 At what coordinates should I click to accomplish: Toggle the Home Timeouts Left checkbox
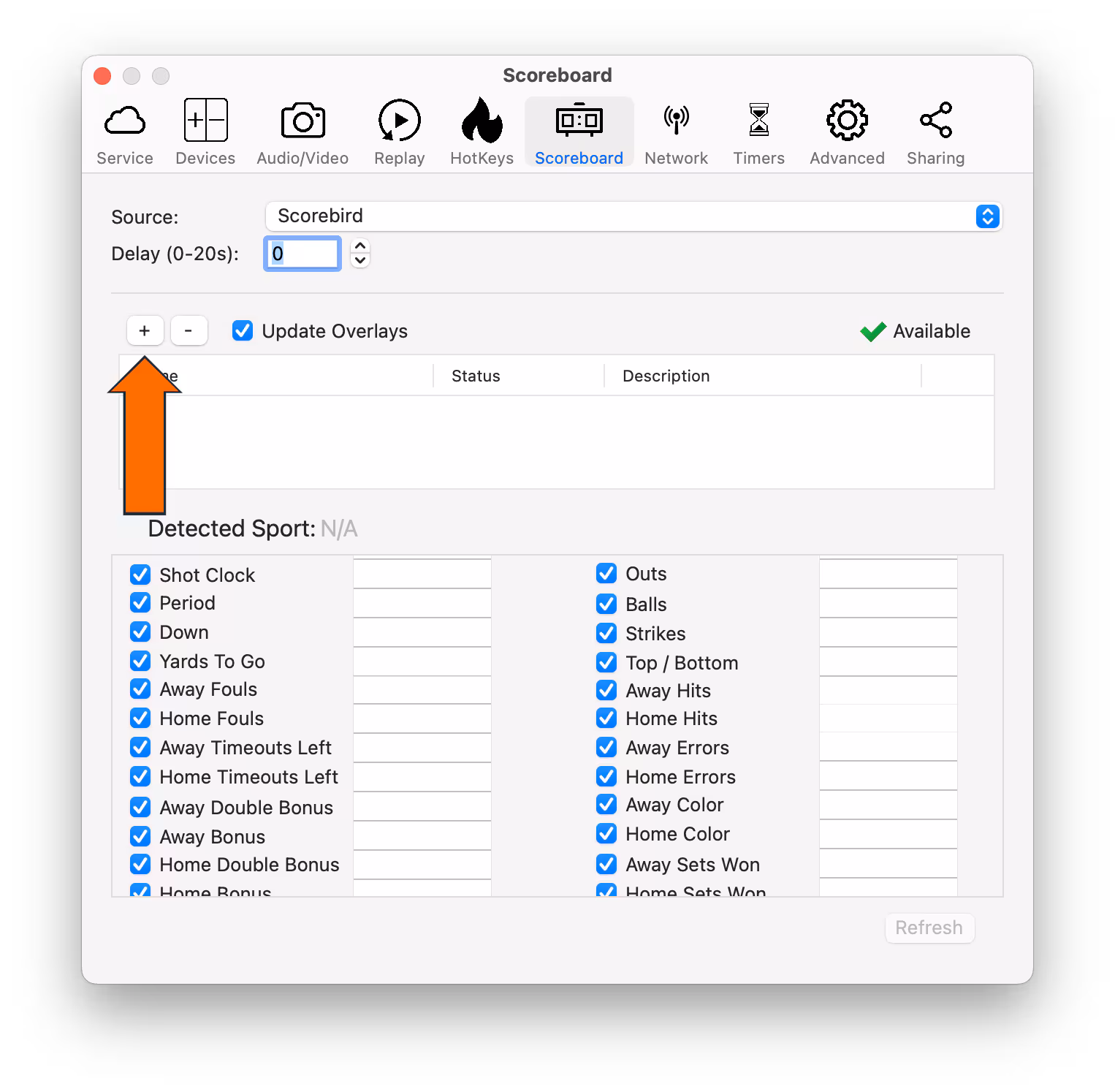(140, 776)
